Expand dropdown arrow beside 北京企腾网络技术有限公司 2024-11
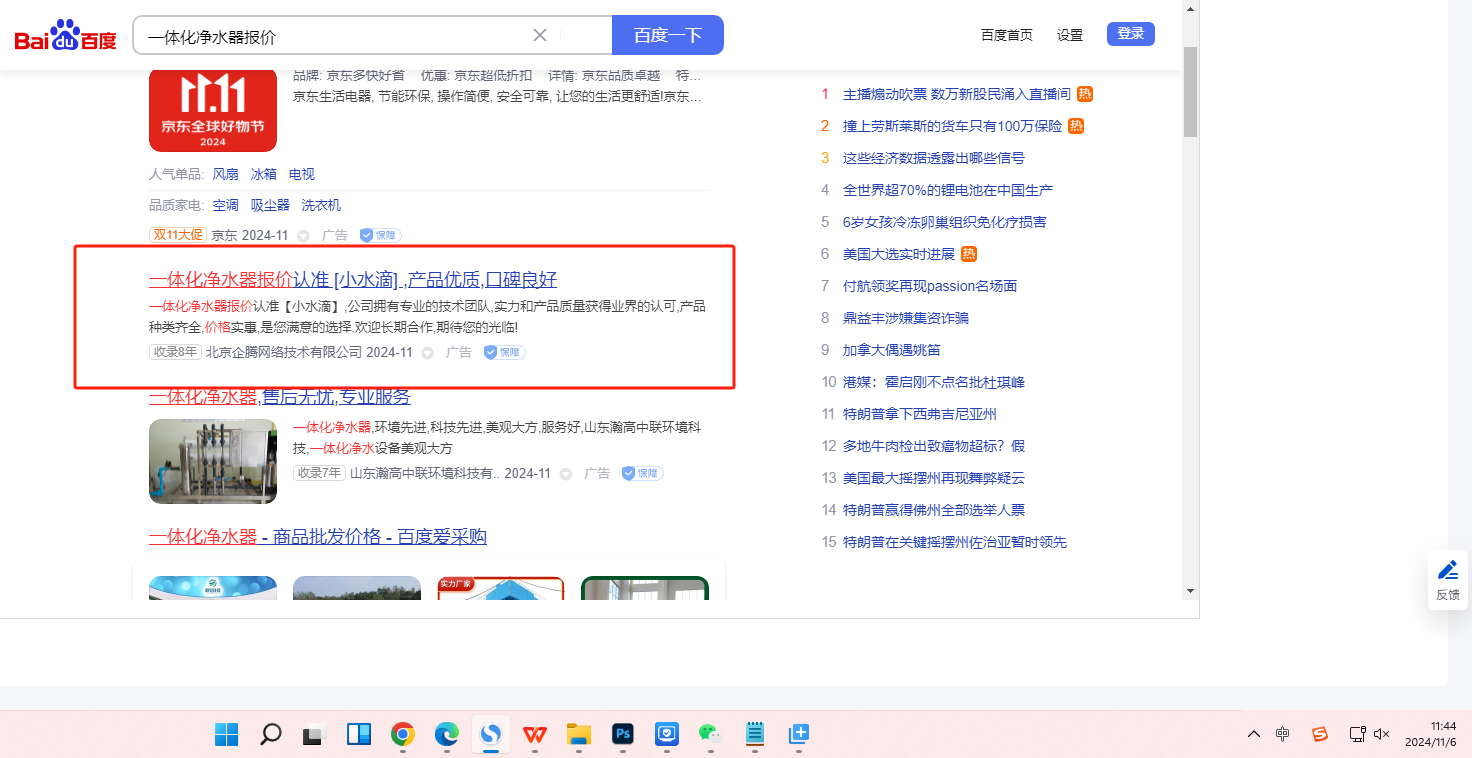 (x=427, y=353)
